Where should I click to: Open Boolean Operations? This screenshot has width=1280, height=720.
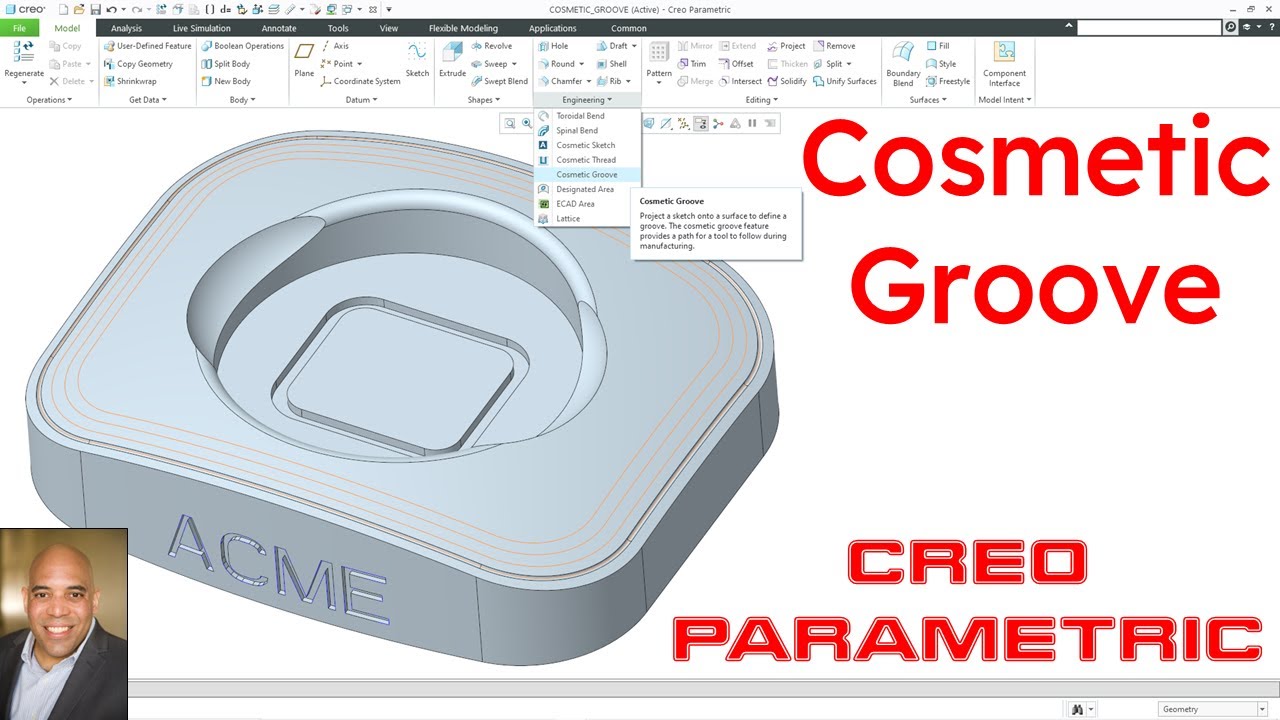coord(242,46)
